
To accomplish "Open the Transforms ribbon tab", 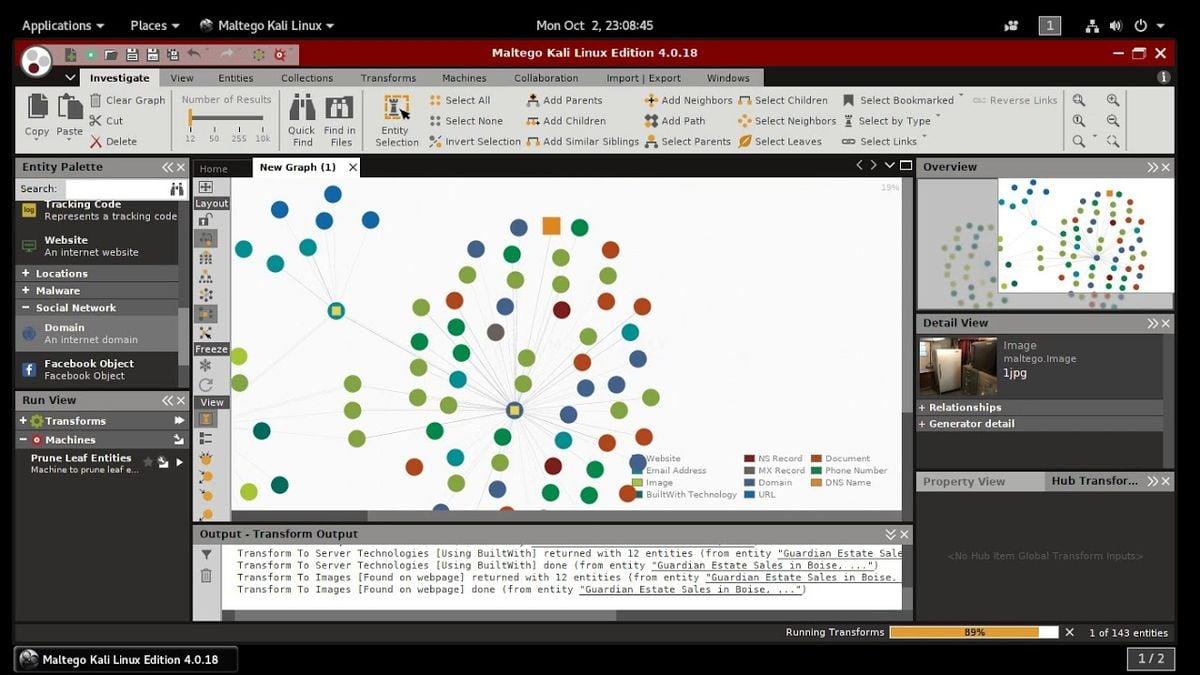I will tap(388, 78).
